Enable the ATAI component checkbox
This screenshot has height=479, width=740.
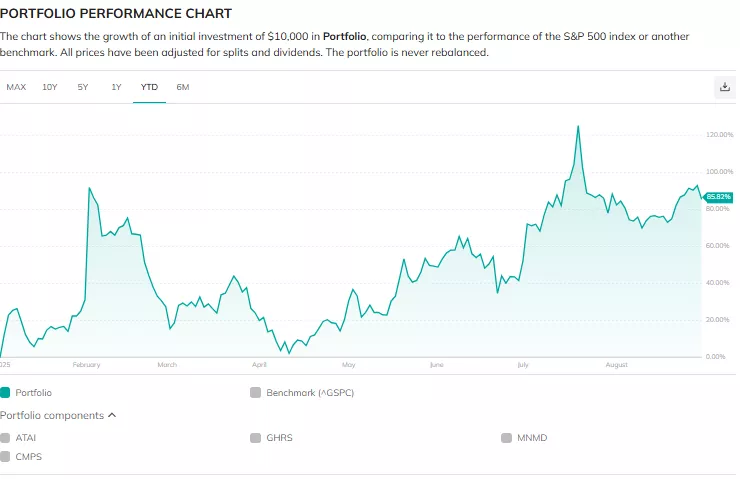[6, 438]
